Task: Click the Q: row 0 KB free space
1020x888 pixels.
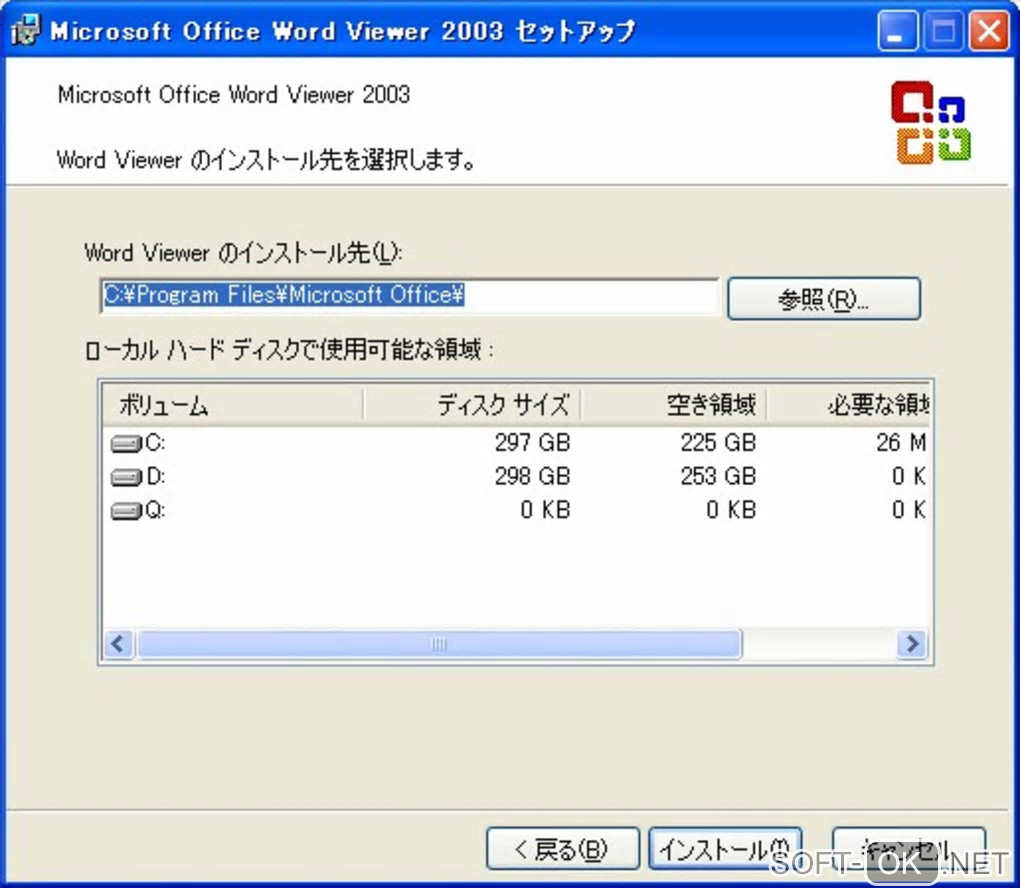Action: click(731, 509)
